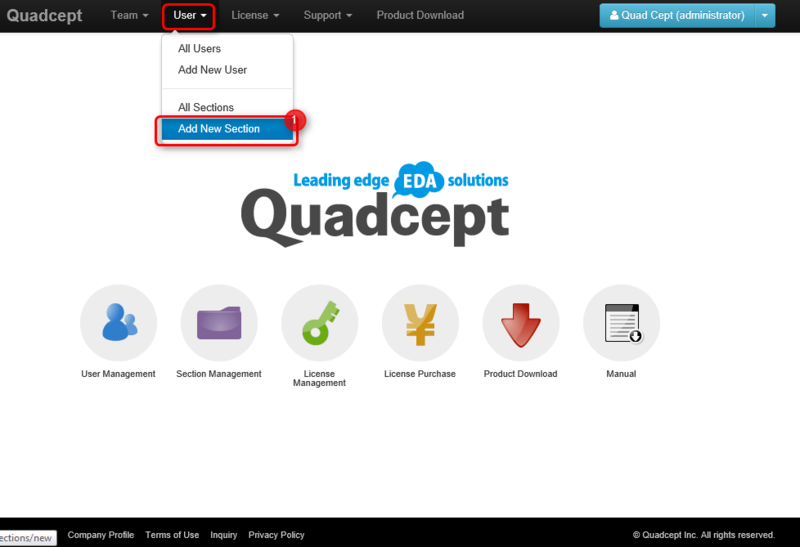
Task: Click the License Purchase text label
Action: point(420,374)
